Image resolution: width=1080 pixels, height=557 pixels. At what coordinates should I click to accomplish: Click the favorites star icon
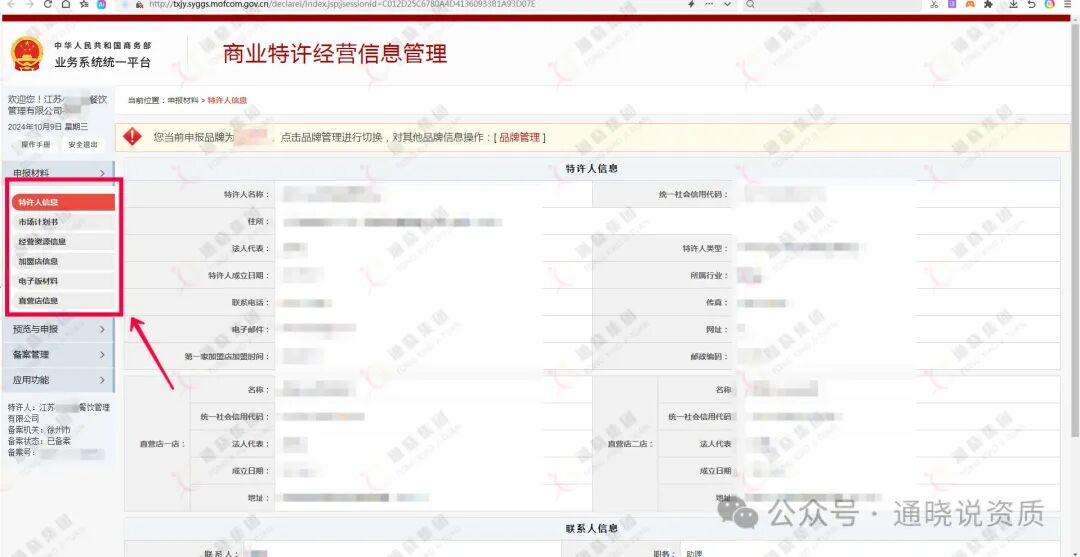84,4
